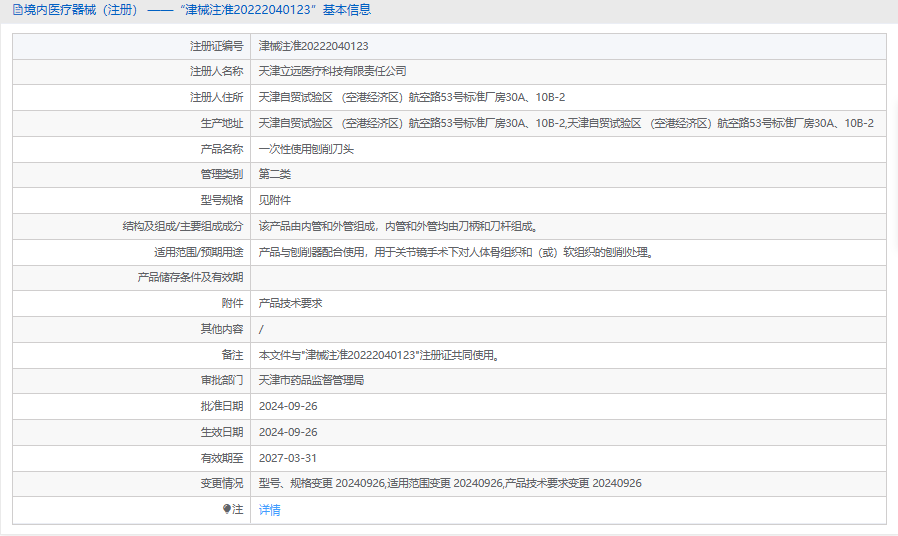Select the 生产地址 address value
Screen dimensions: 898x536
(566, 123)
